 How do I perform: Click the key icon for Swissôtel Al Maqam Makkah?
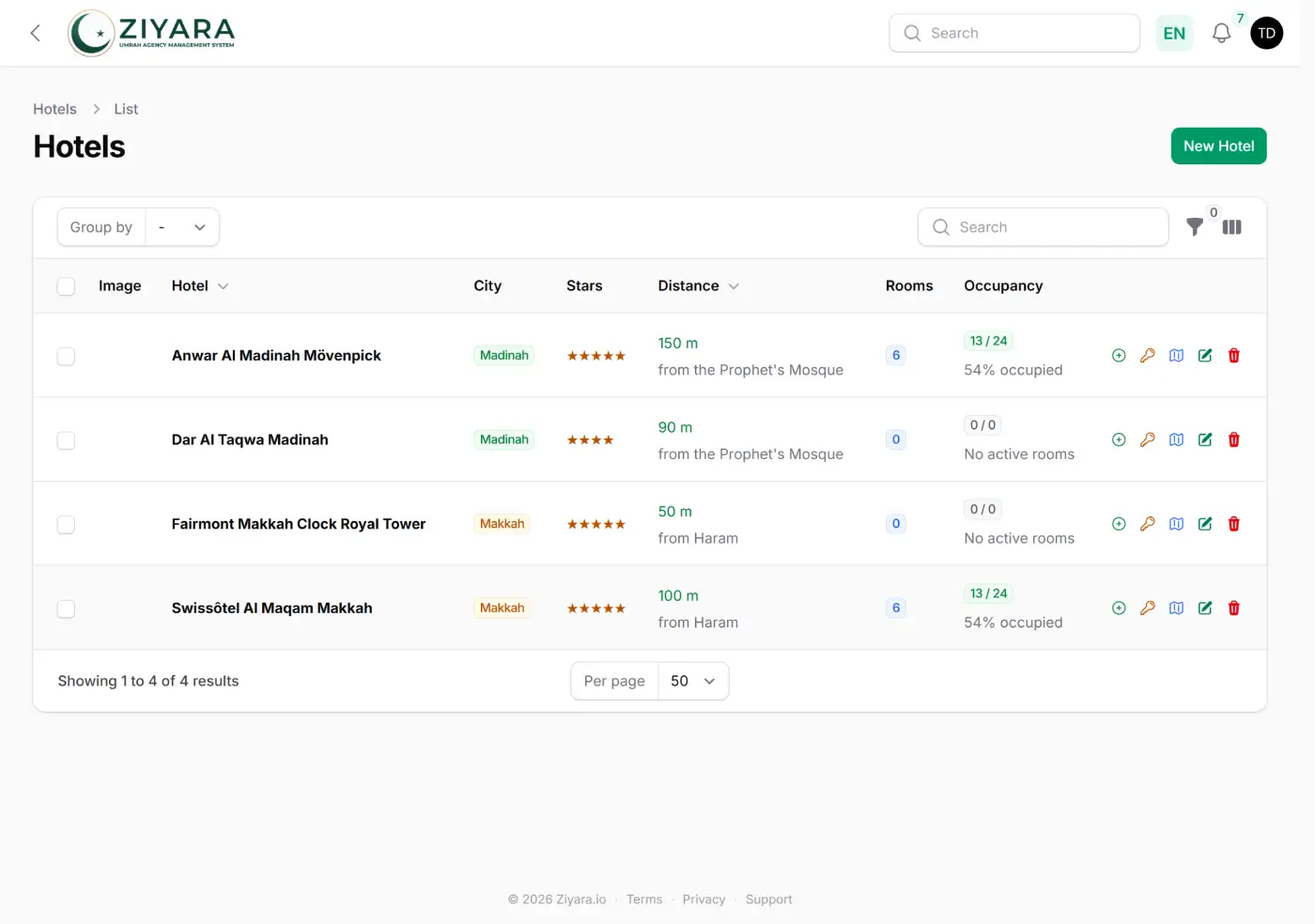click(x=1148, y=608)
